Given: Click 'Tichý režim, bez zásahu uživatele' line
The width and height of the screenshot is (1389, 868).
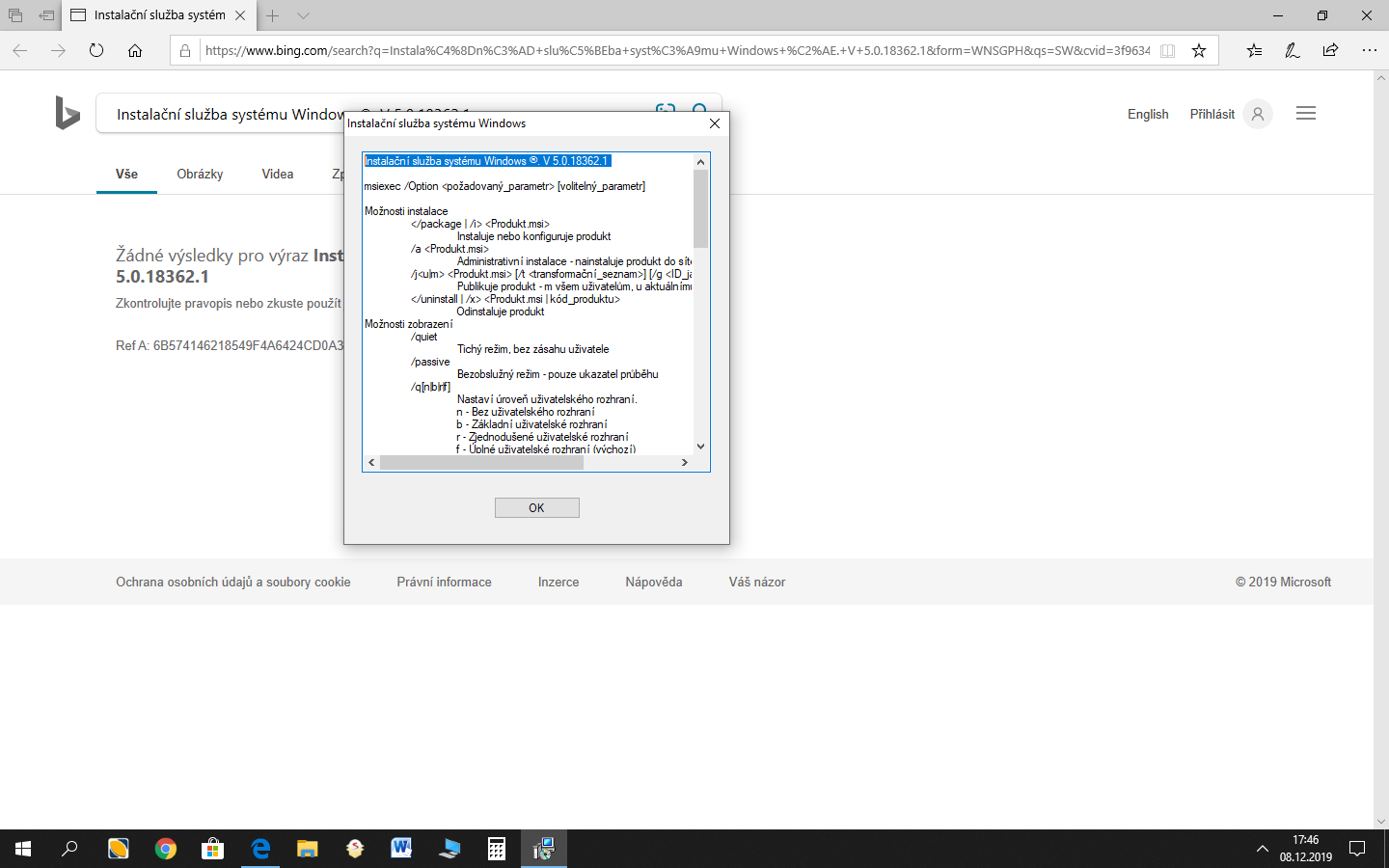Looking at the screenshot, I should click(533, 349).
